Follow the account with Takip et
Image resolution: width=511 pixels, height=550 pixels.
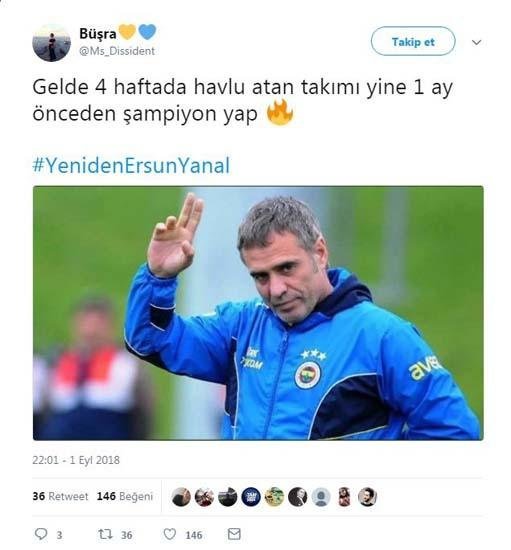(x=413, y=41)
